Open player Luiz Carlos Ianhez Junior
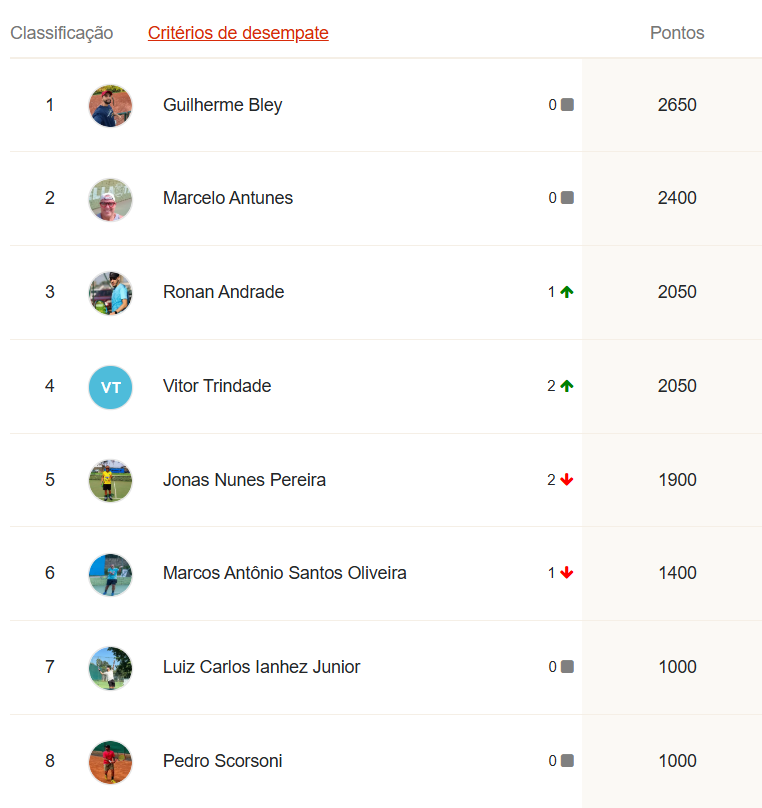 pyautogui.click(x=261, y=667)
